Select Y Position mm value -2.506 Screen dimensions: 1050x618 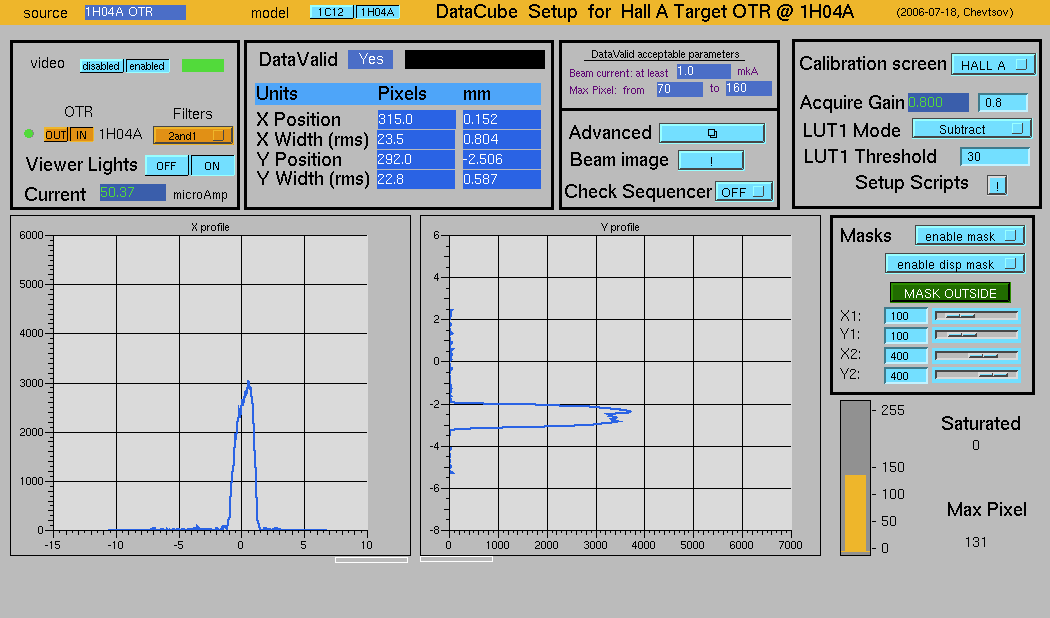[502, 159]
